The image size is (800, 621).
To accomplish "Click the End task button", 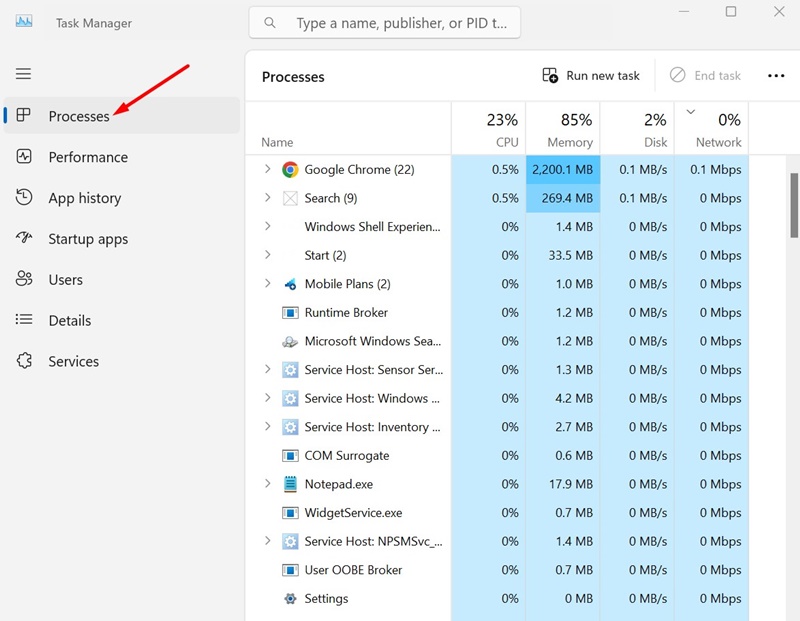I will click(x=706, y=76).
